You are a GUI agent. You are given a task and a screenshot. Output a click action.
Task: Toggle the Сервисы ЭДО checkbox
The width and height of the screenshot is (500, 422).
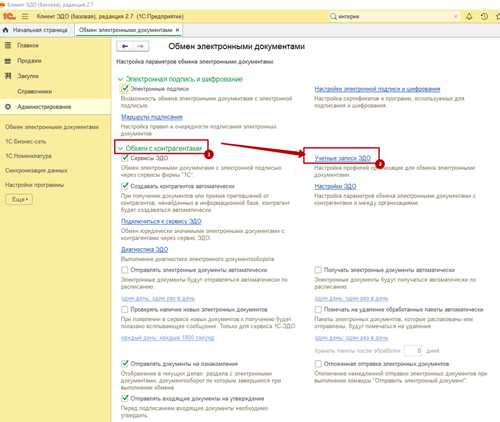coord(125,158)
